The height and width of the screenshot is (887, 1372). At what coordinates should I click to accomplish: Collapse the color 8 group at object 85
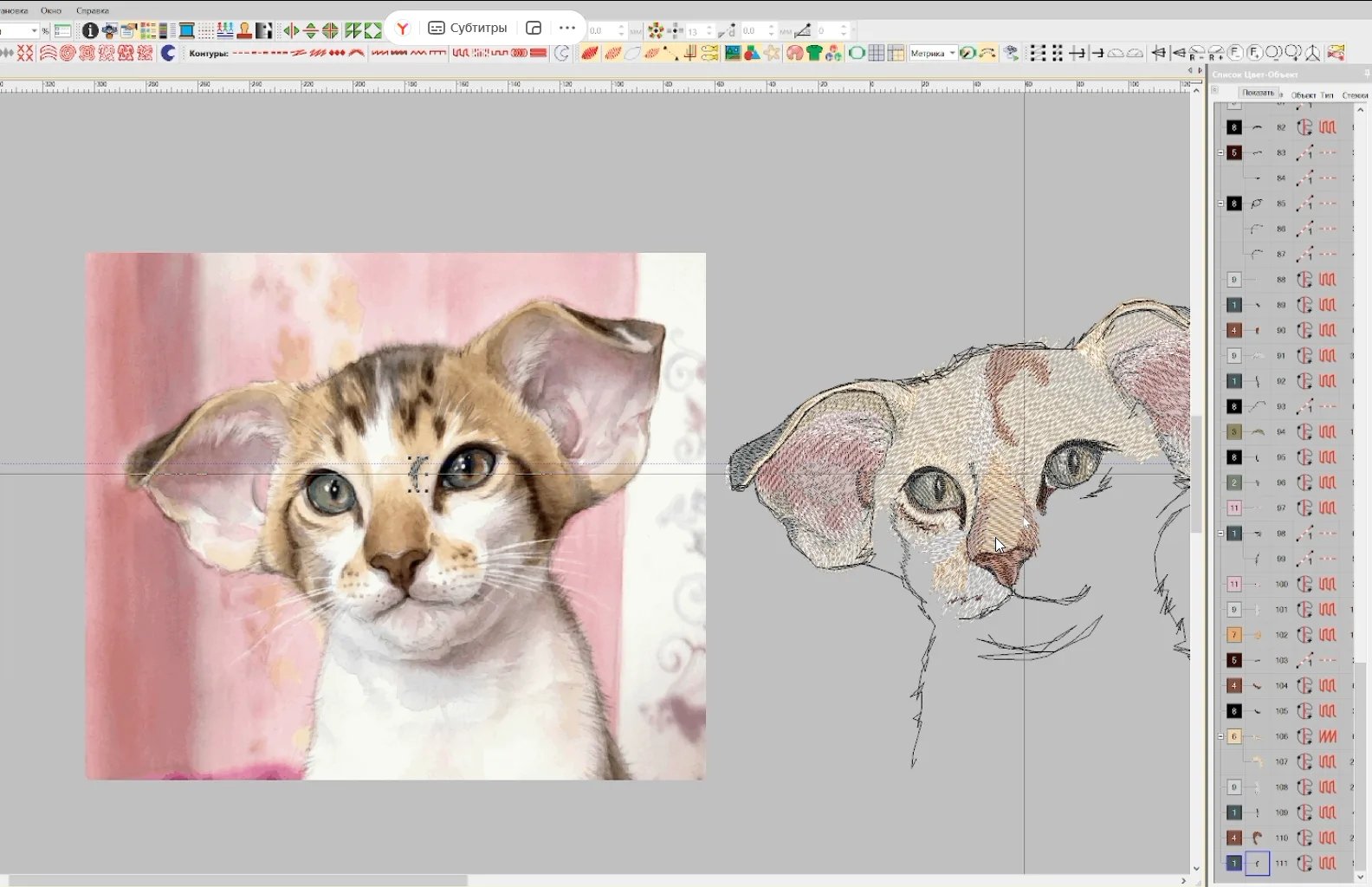(x=1221, y=204)
